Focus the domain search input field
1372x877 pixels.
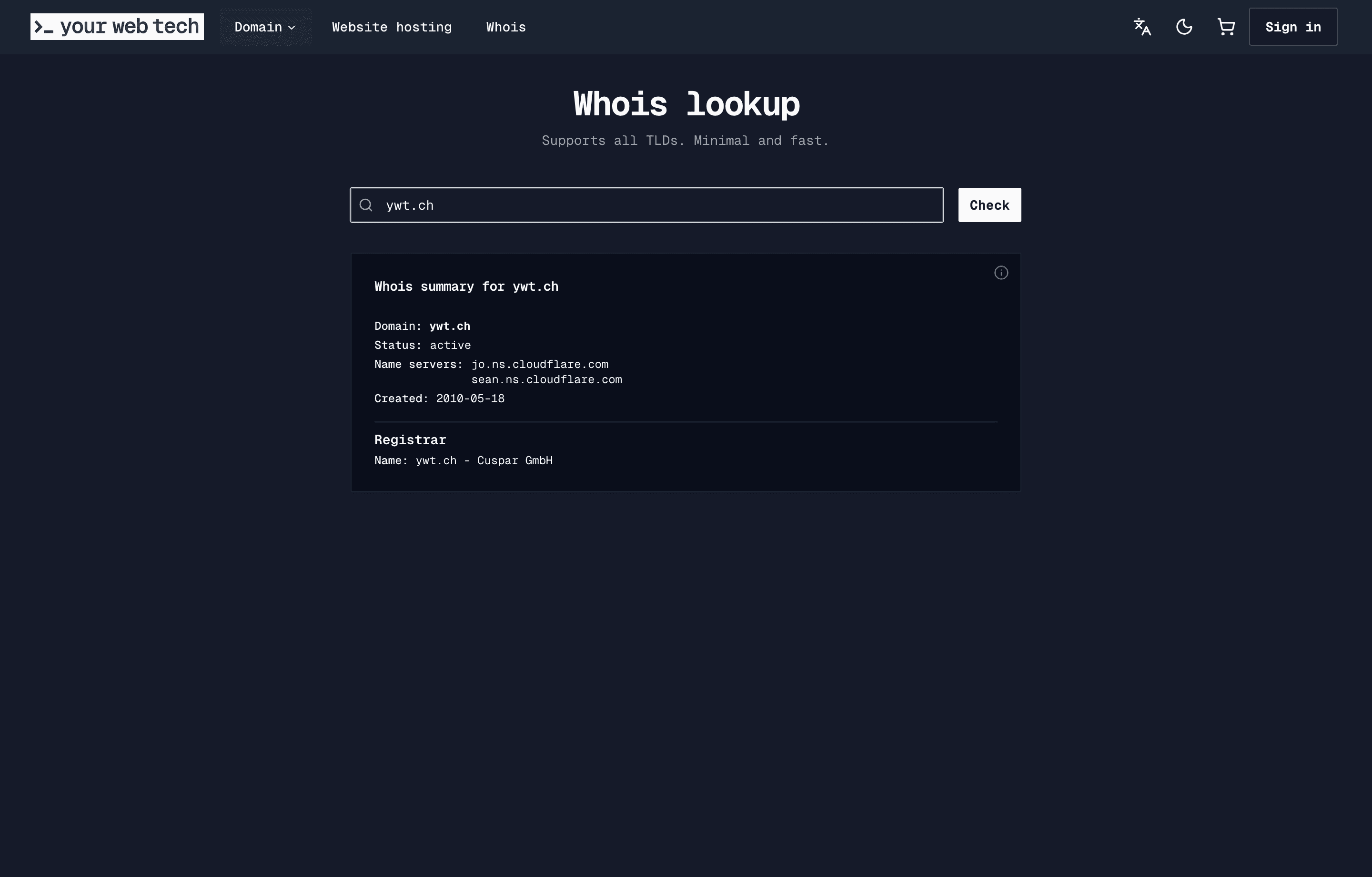(x=646, y=205)
